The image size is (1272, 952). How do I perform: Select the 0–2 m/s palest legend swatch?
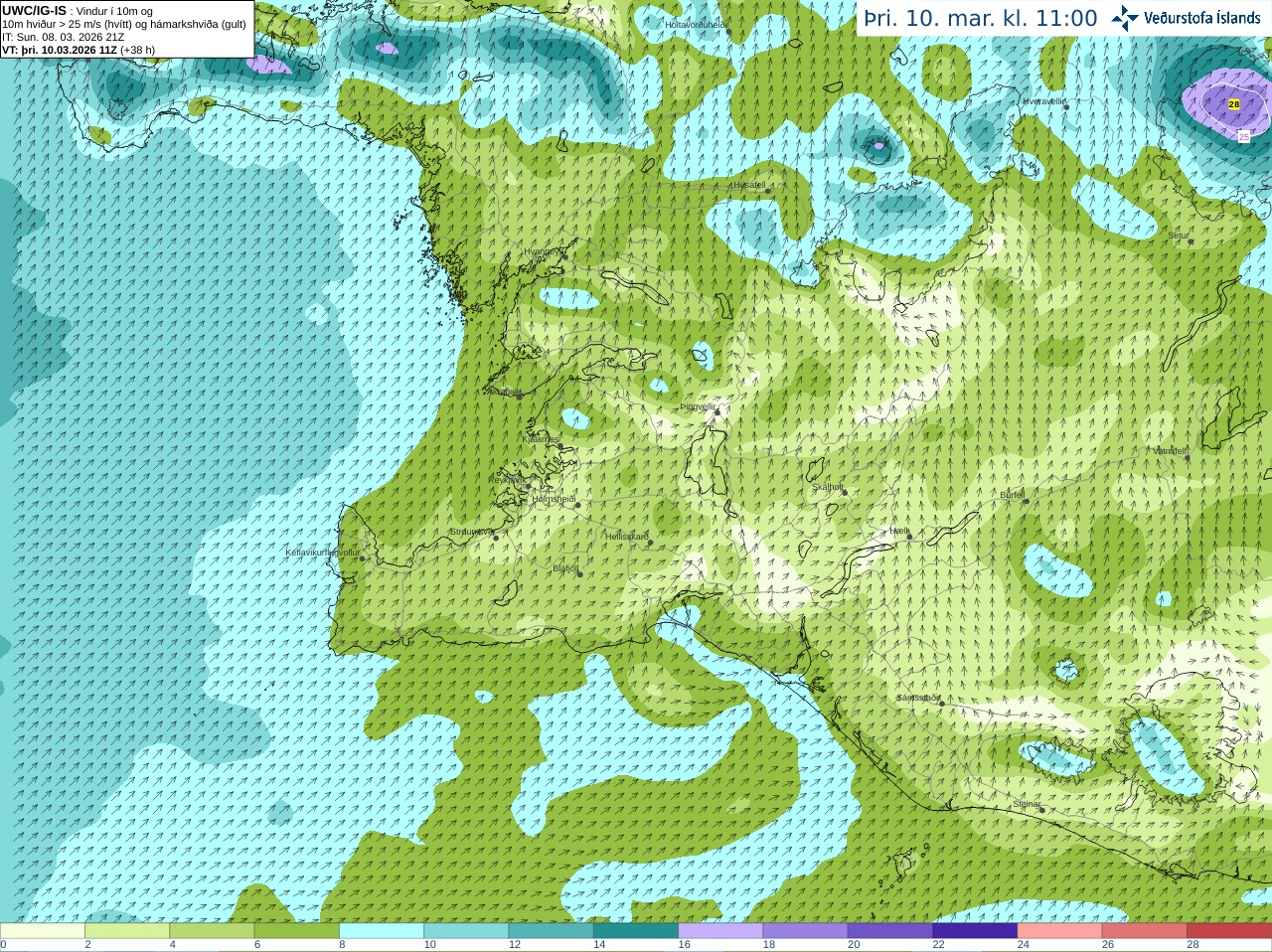pyautogui.click(x=43, y=931)
